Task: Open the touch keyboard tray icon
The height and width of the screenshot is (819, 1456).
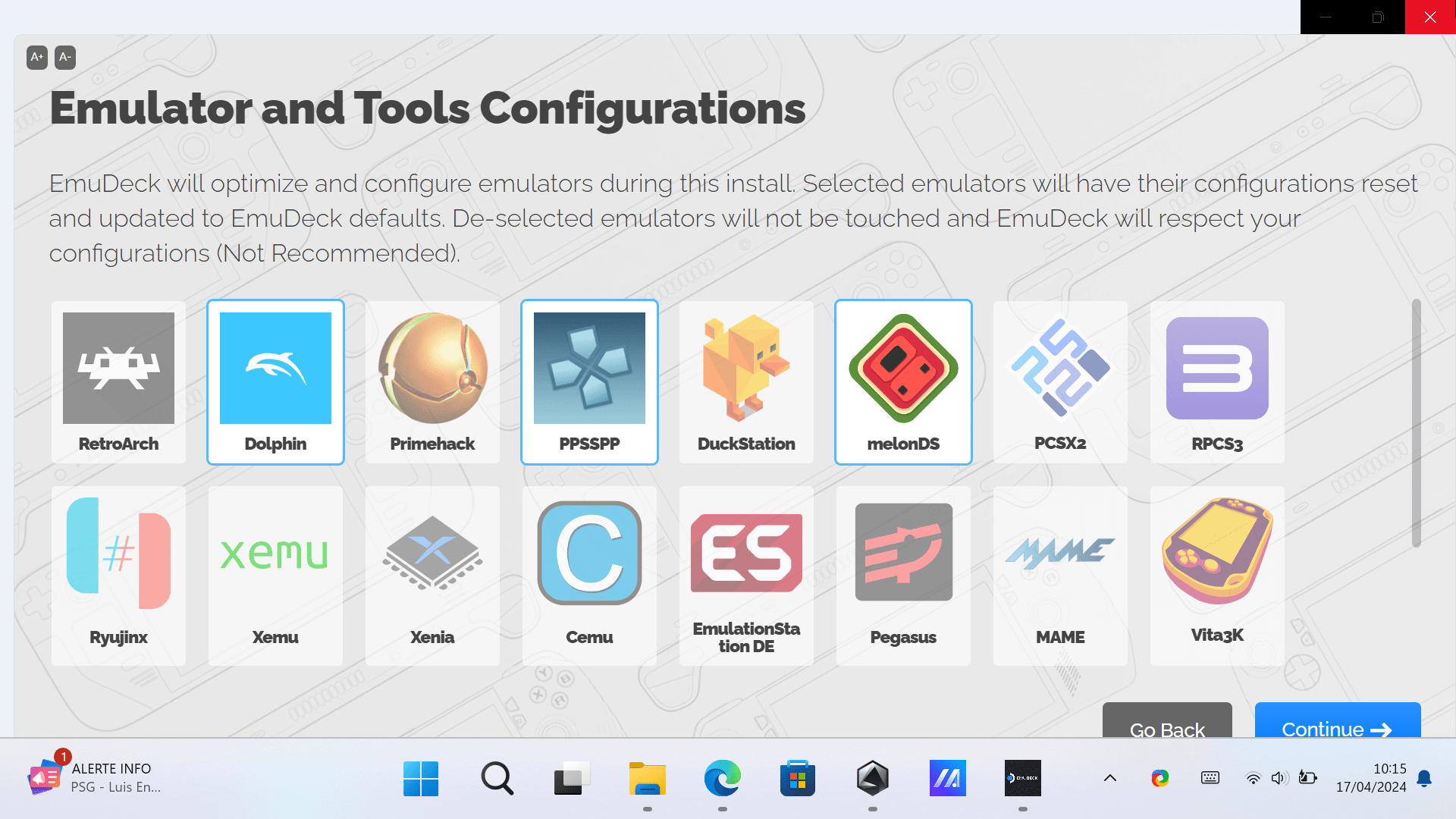Action: 1210,778
